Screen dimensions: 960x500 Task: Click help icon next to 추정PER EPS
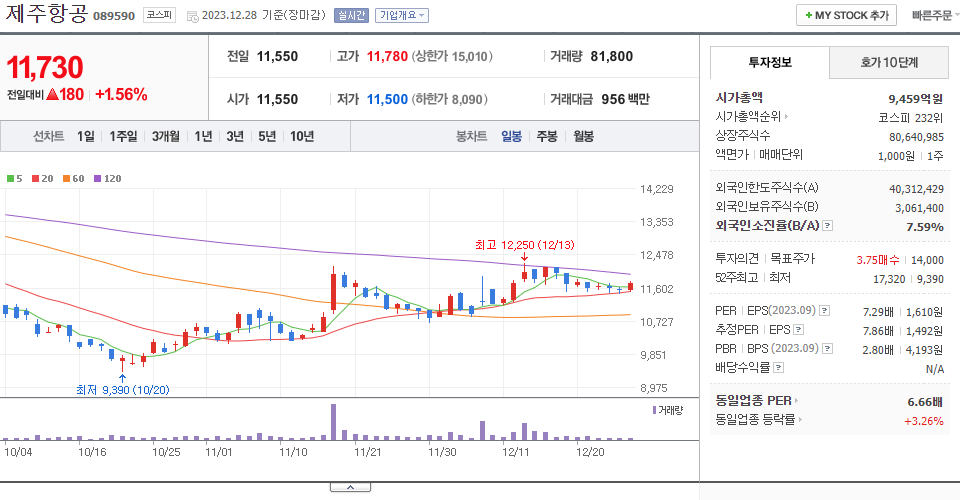tap(798, 330)
